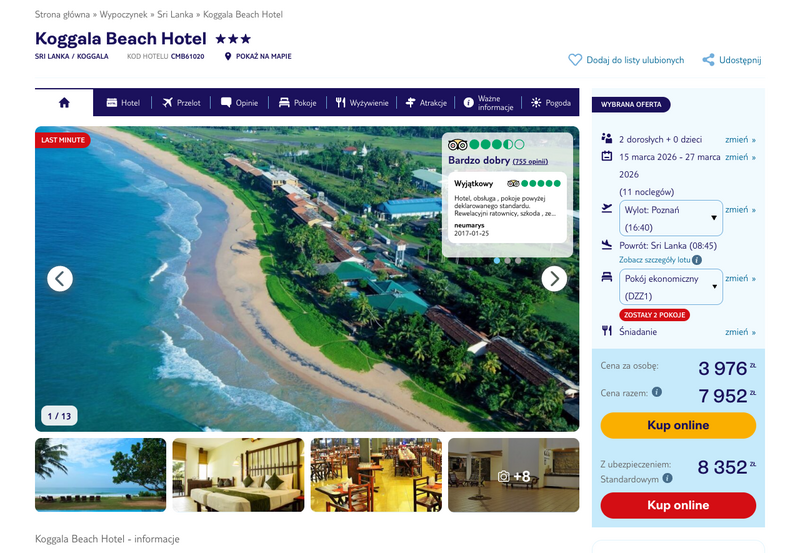
Task: Open the hotel bedroom thumbnail
Action: (x=238, y=475)
